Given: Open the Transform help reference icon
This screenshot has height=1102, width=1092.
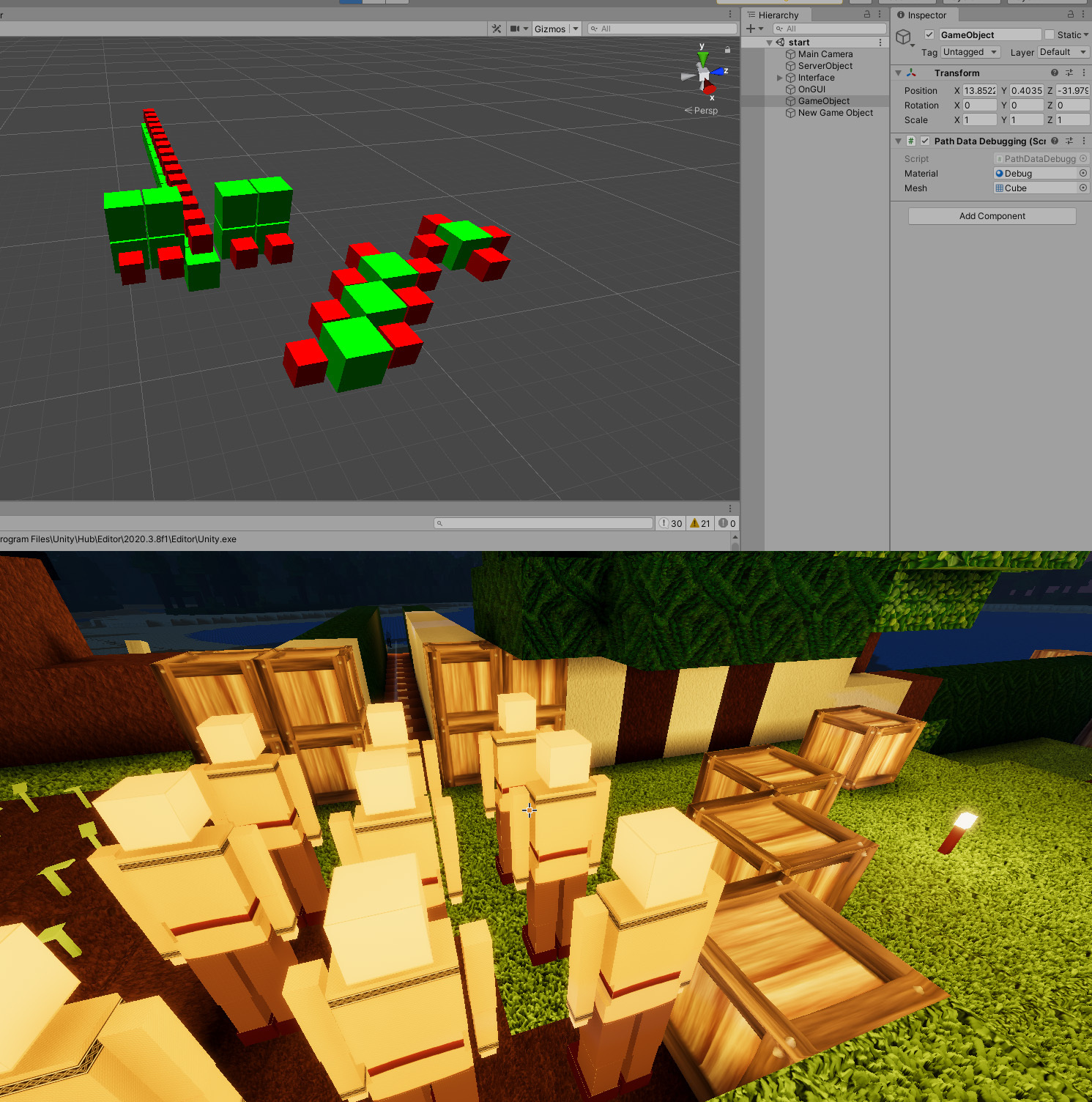Looking at the screenshot, I should [x=1055, y=73].
